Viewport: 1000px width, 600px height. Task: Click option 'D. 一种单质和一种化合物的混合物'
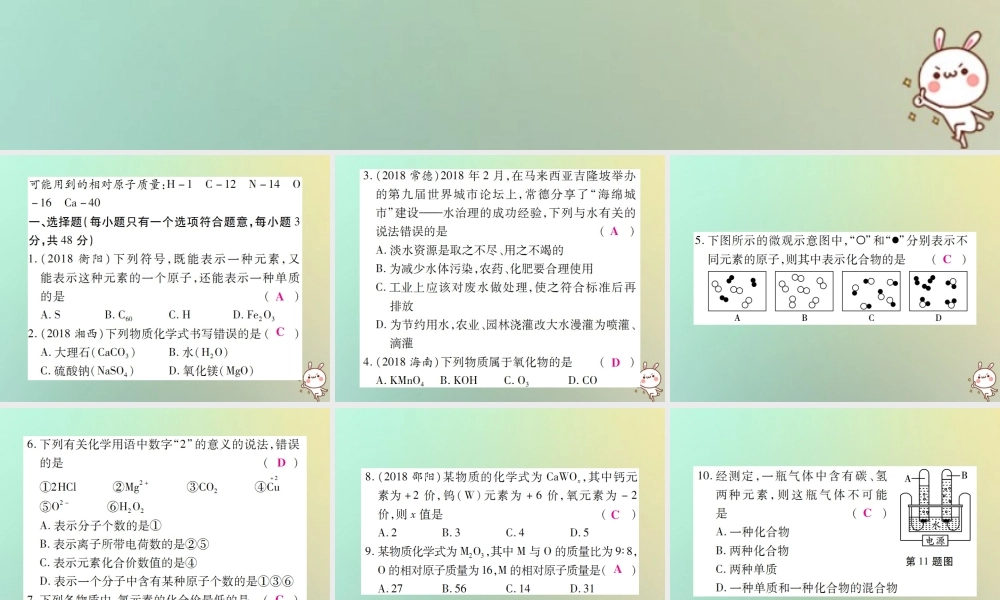pyautogui.click(x=807, y=587)
